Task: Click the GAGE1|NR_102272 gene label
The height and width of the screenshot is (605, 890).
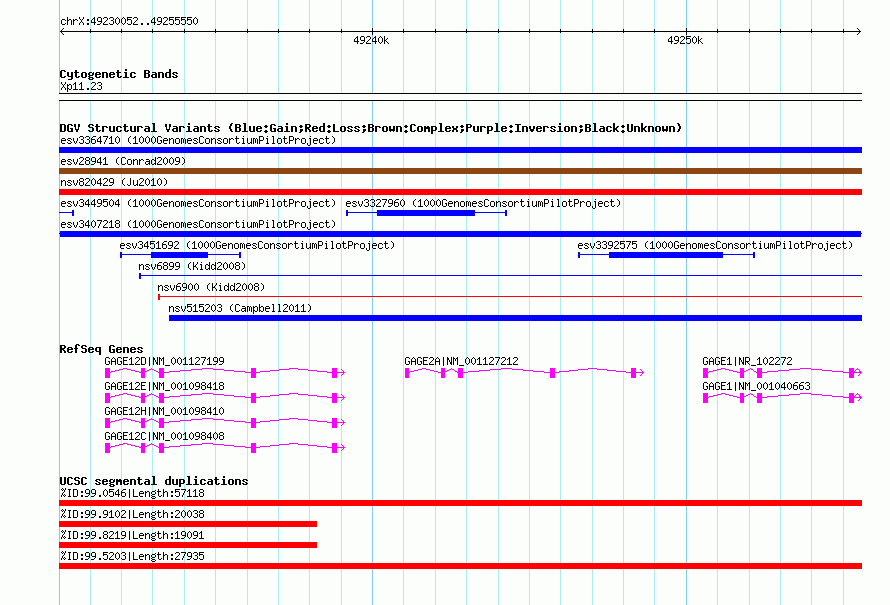Action: coord(748,361)
